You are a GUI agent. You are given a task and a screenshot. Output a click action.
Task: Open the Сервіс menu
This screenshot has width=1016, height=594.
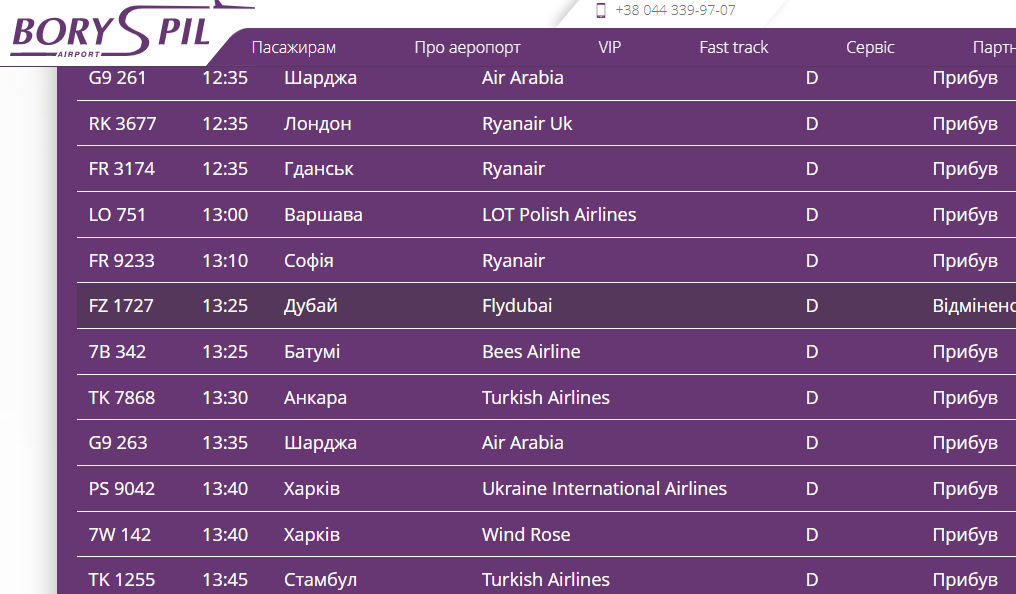pyautogui.click(x=870, y=47)
